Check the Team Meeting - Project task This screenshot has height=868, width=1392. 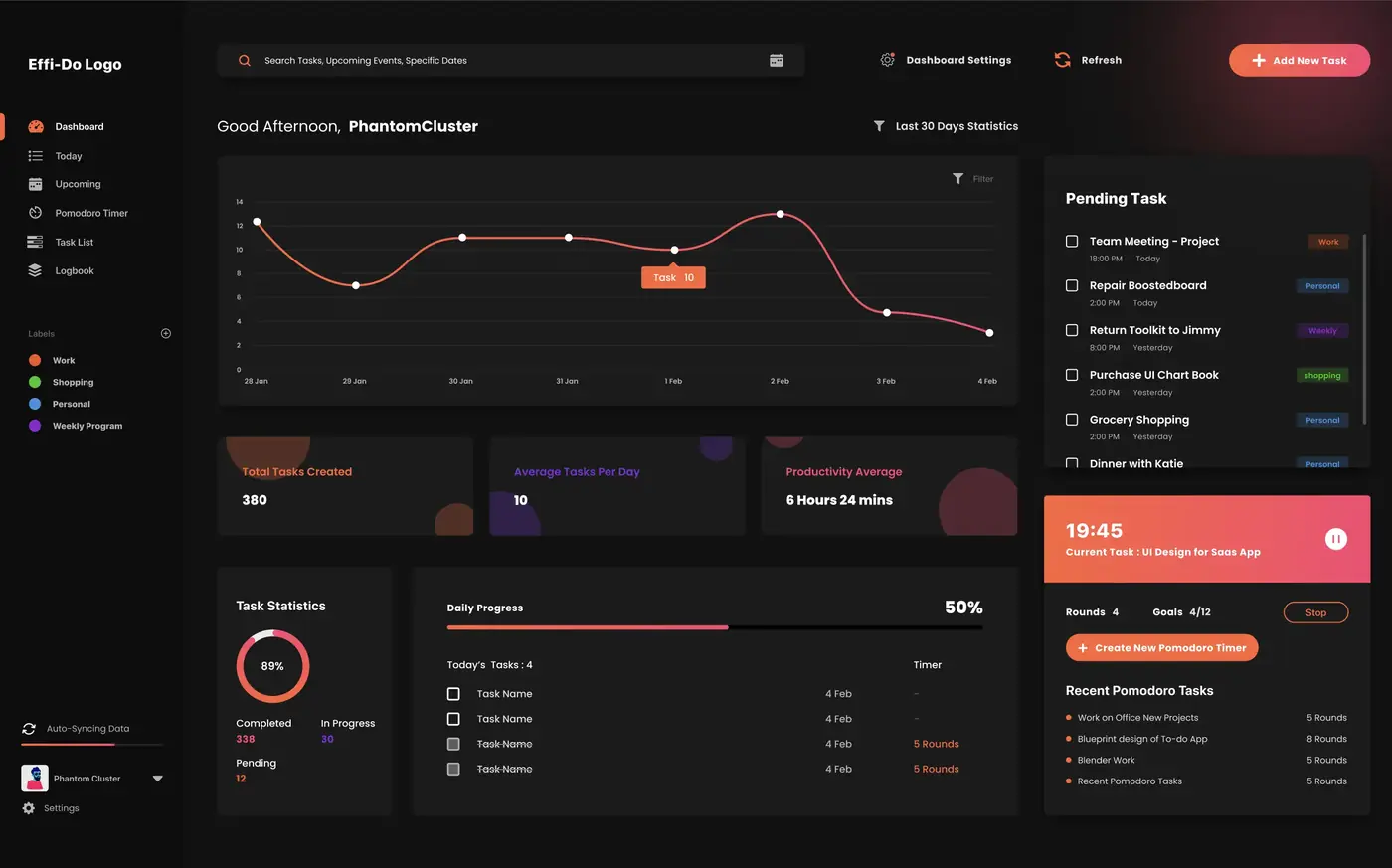point(1072,241)
